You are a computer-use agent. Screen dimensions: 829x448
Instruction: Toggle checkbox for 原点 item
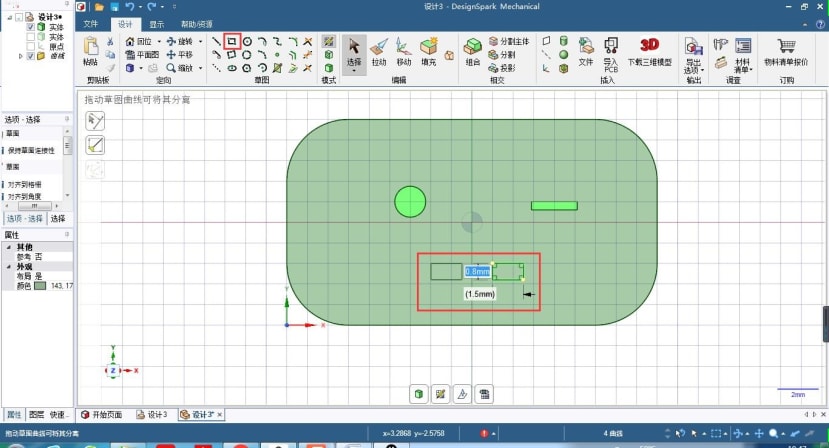click(30, 47)
